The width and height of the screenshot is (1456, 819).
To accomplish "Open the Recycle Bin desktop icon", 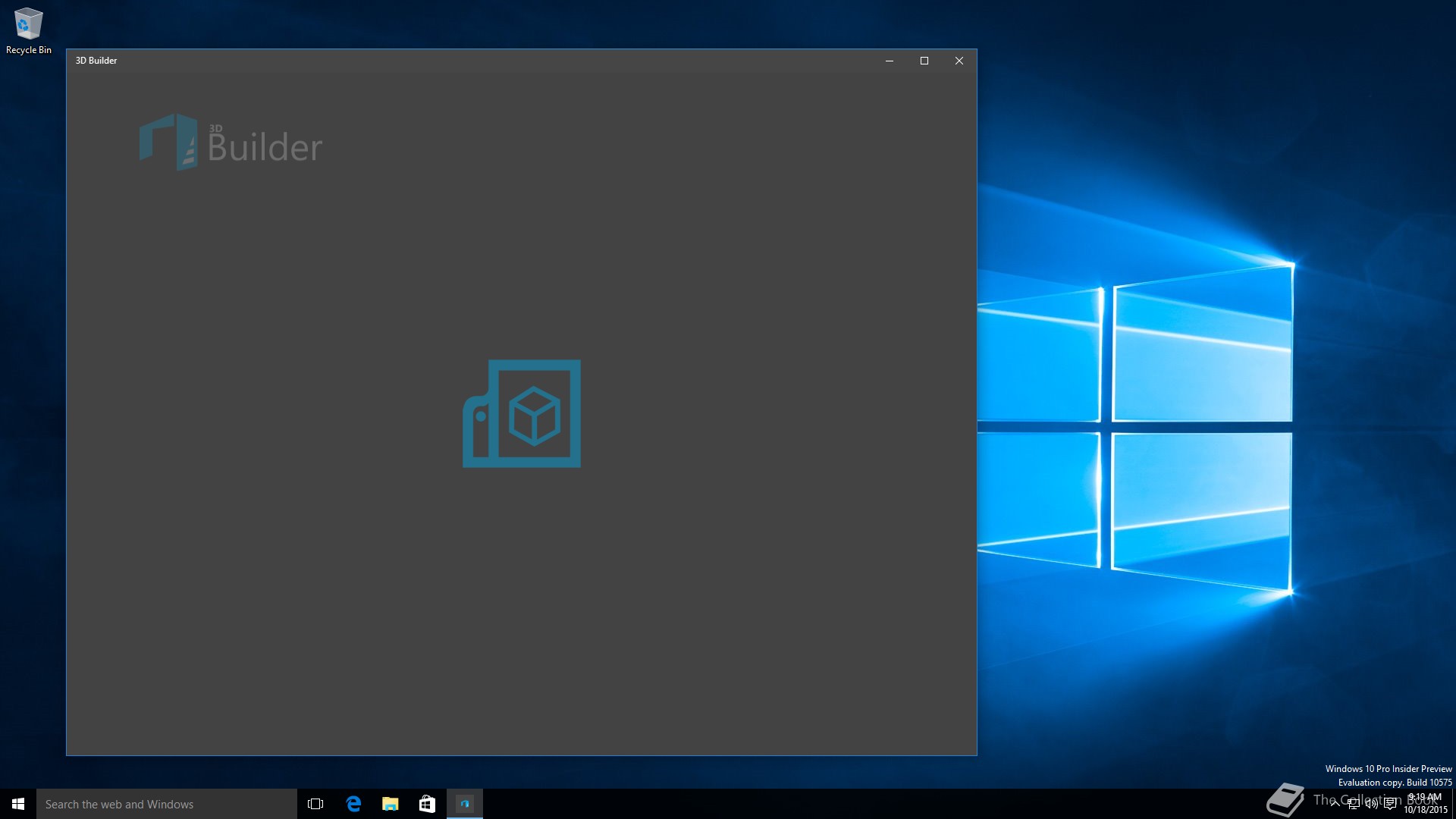I will point(28,31).
